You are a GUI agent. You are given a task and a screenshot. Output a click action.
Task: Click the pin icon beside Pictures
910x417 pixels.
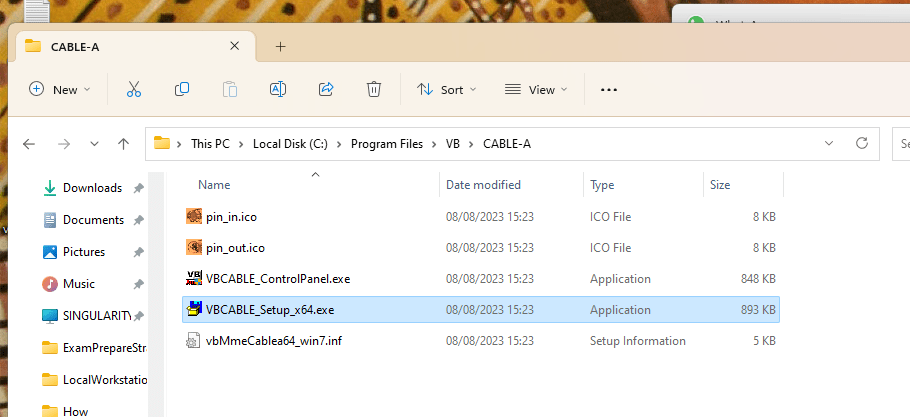click(x=138, y=252)
